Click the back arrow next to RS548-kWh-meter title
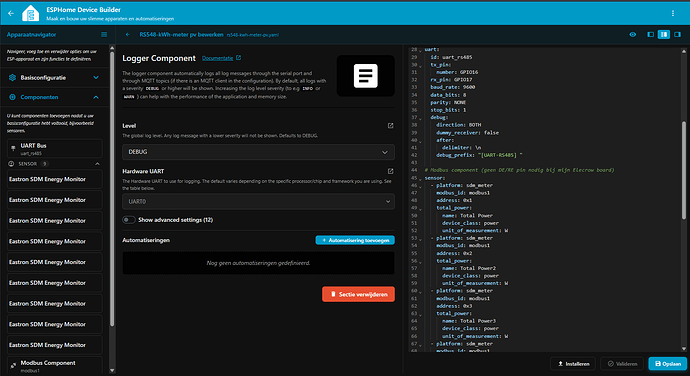This screenshot has width=690, height=376. pos(128,34)
